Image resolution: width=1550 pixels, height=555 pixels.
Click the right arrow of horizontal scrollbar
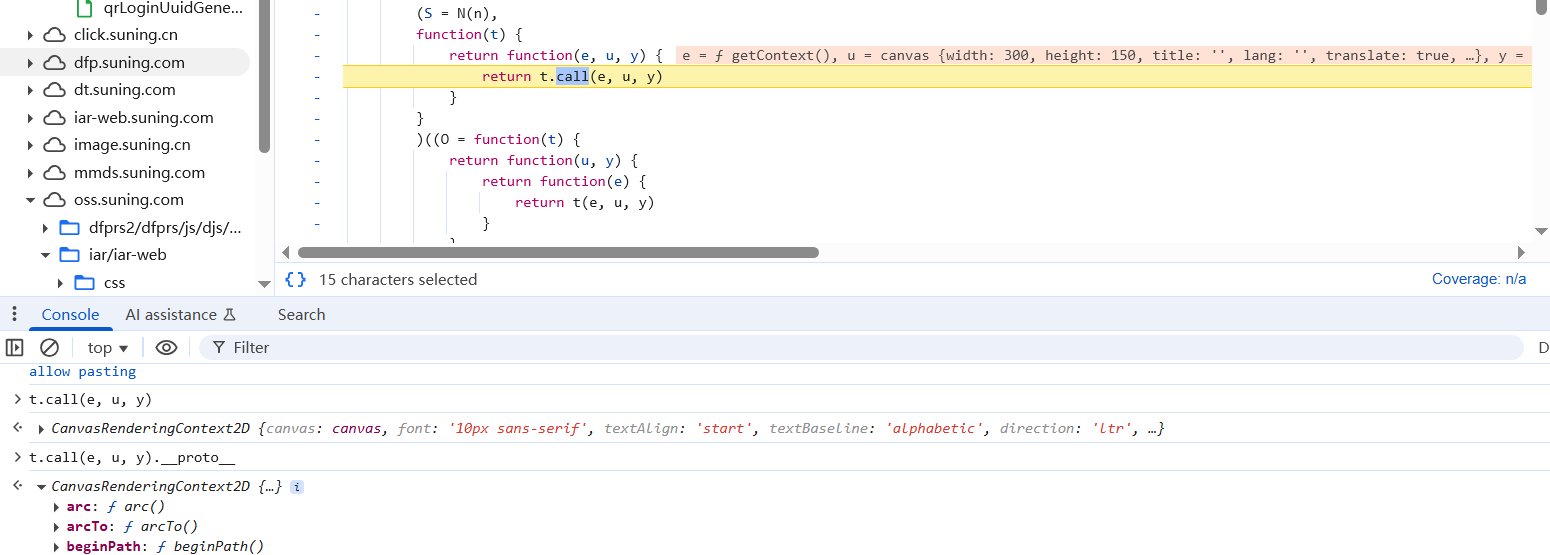[1521, 253]
